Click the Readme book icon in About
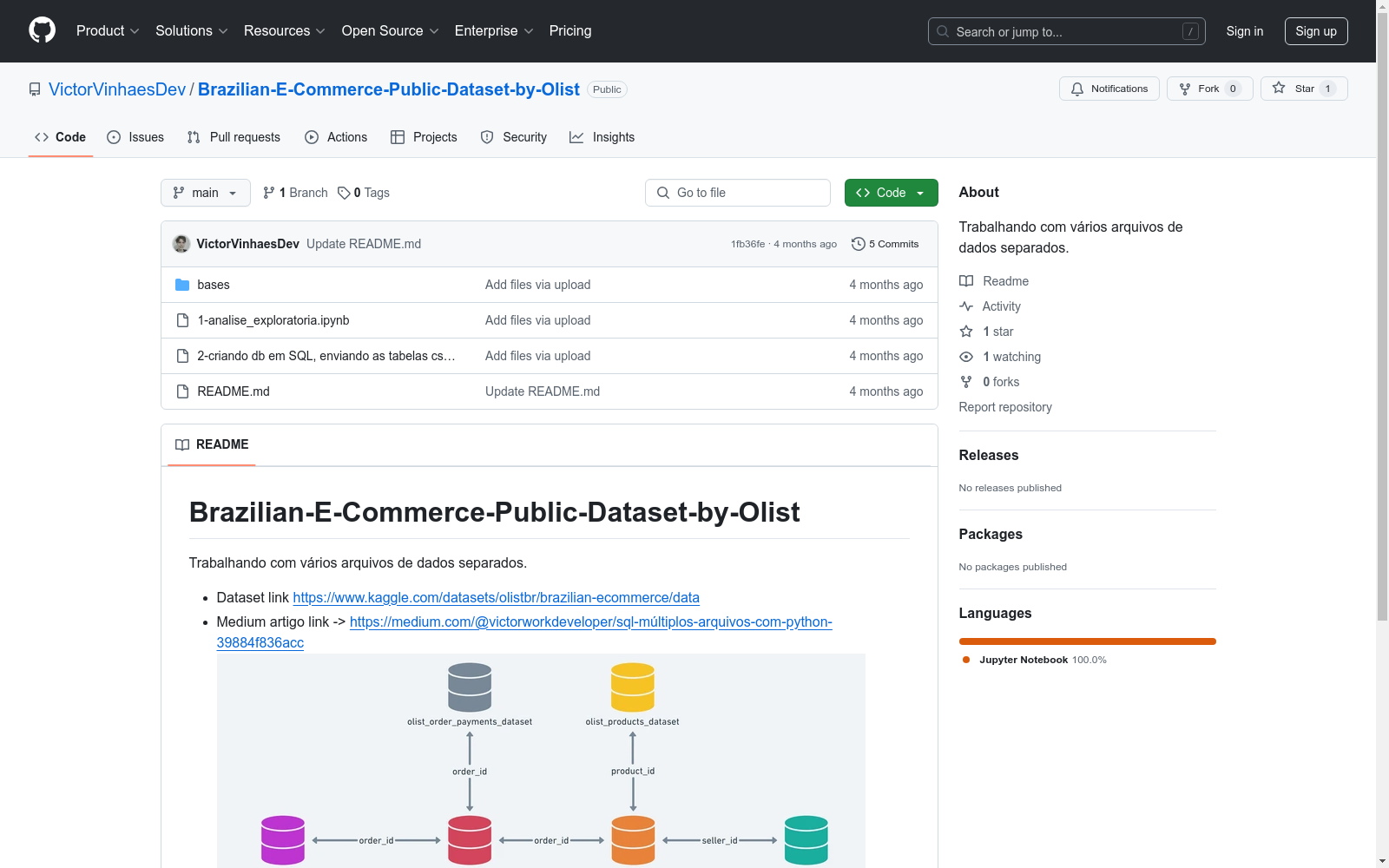1389x868 pixels. [966, 281]
